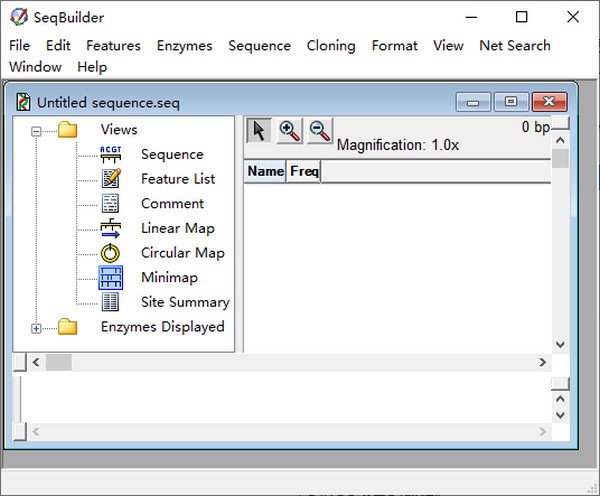Click the Views folder icon
This screenshot has height=496, width=600.
pos(68,130)
